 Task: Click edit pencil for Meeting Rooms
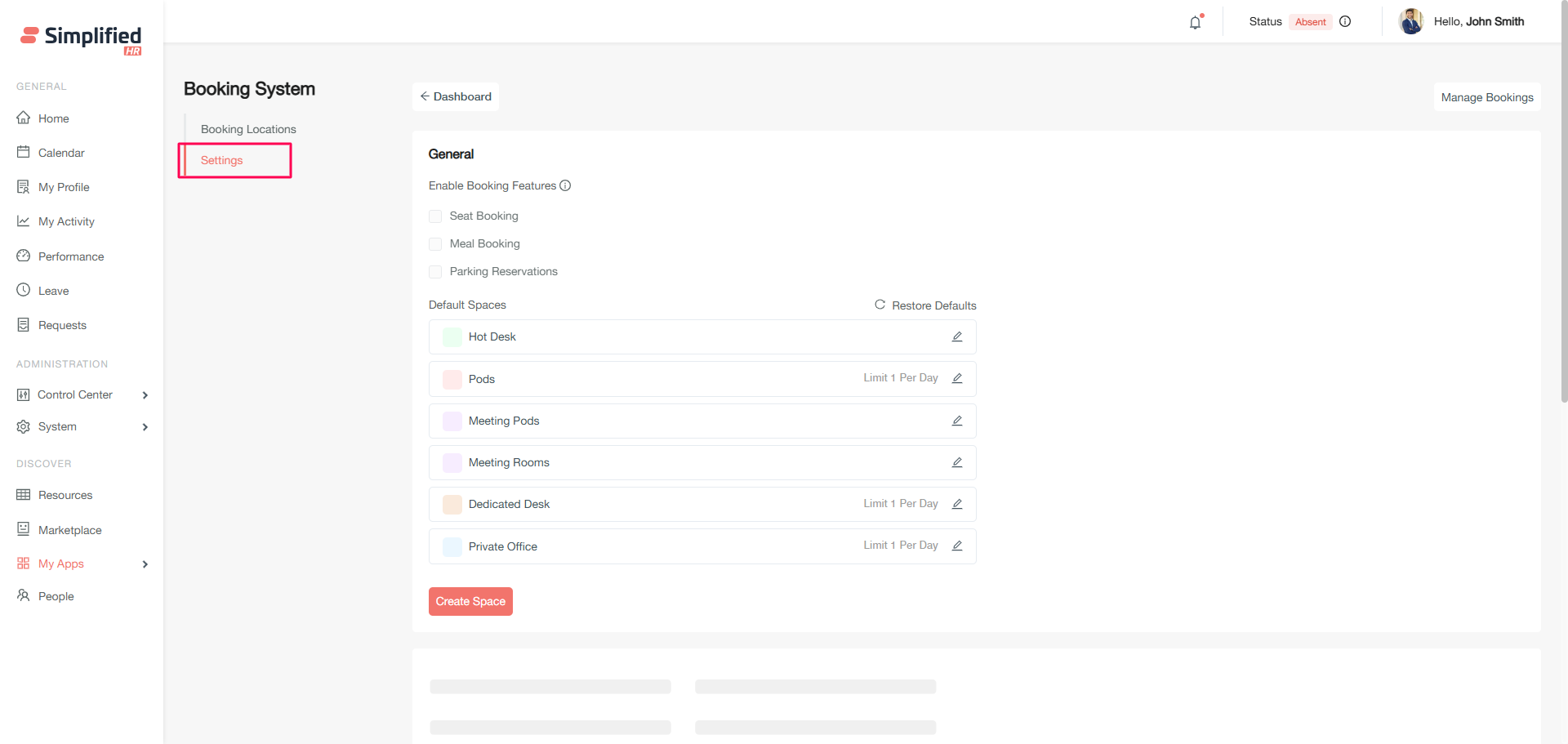tap(957, 462)
